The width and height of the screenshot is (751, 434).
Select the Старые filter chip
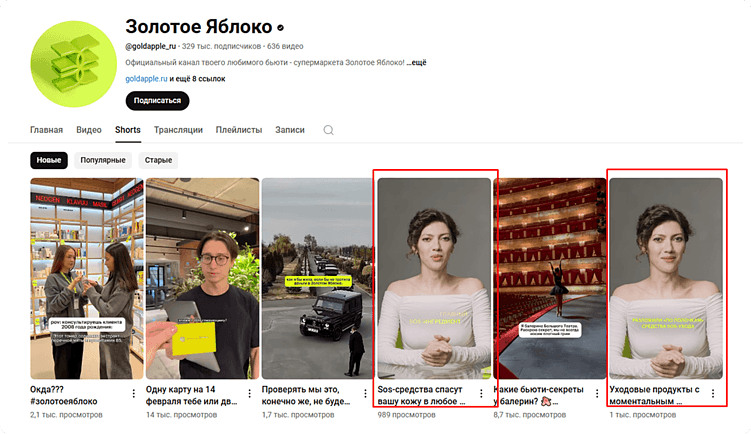(159, 160)
